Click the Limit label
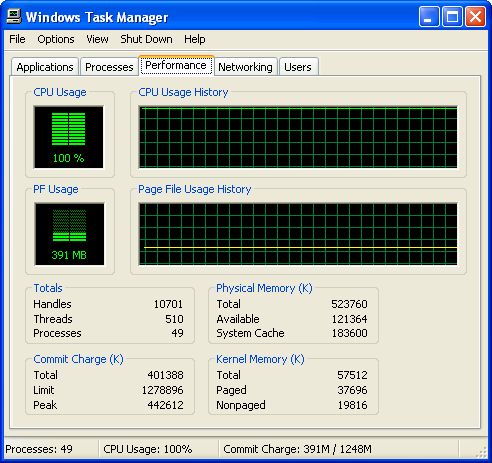The width and height of the screenshot is (492, 463). click(x=44, y=390)
